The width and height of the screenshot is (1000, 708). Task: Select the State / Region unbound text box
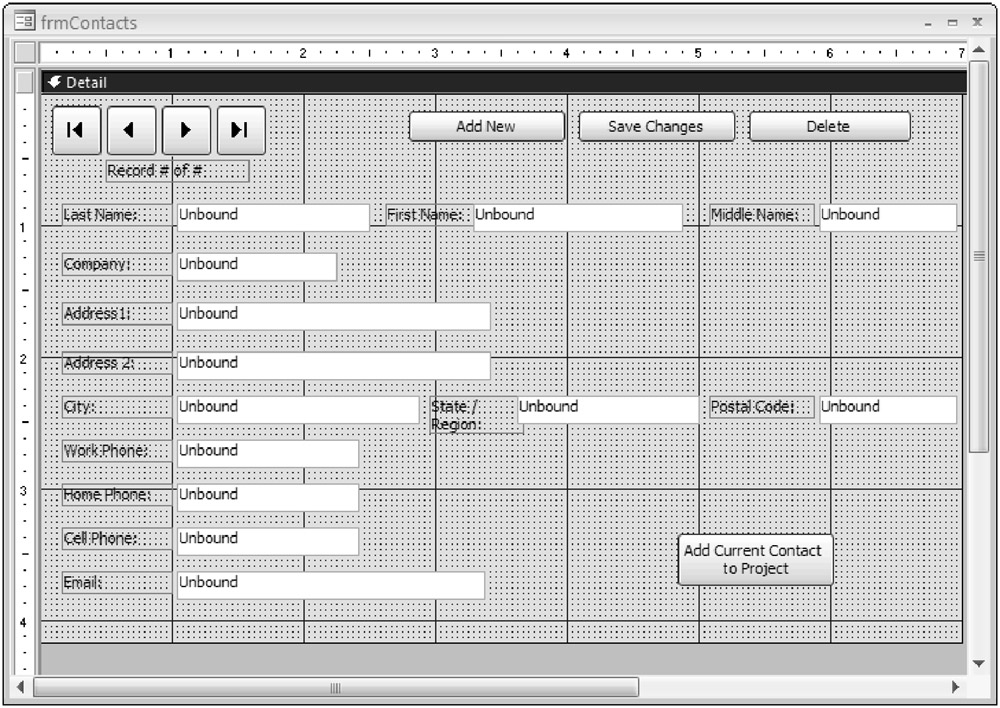pyautogui.click(x=607, y=409)
